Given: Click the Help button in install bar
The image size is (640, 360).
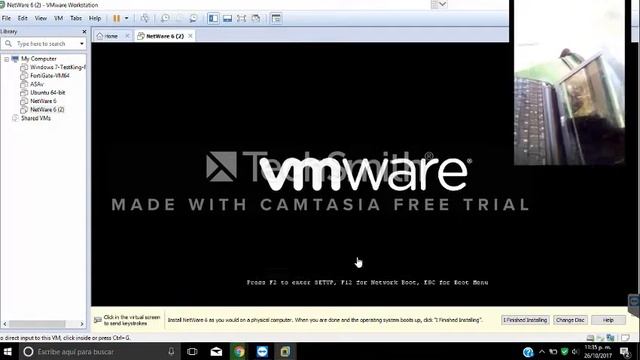Looking at the screenshot, I should tap(608, 320).
